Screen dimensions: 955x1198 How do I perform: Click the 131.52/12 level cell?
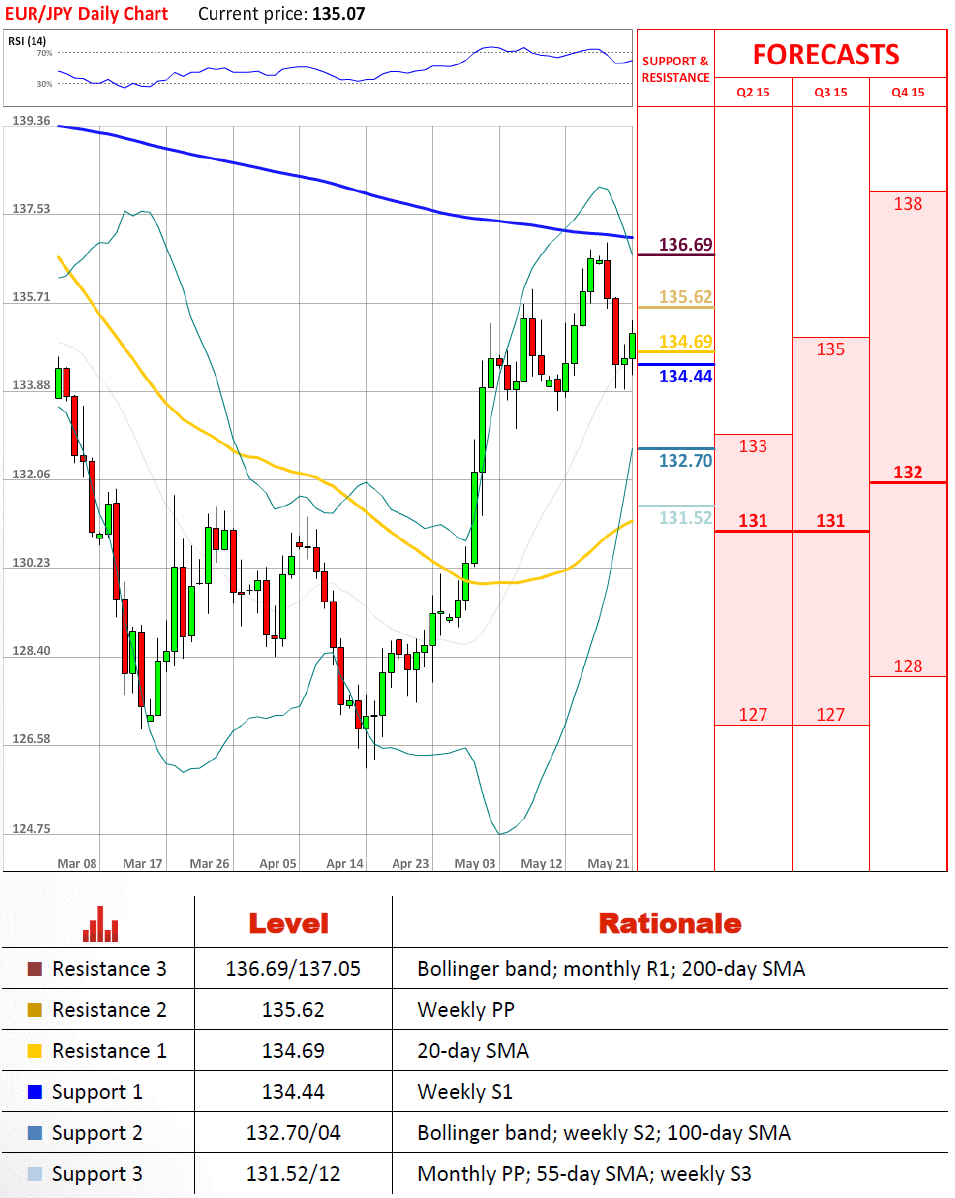[x=293, y=1174]
